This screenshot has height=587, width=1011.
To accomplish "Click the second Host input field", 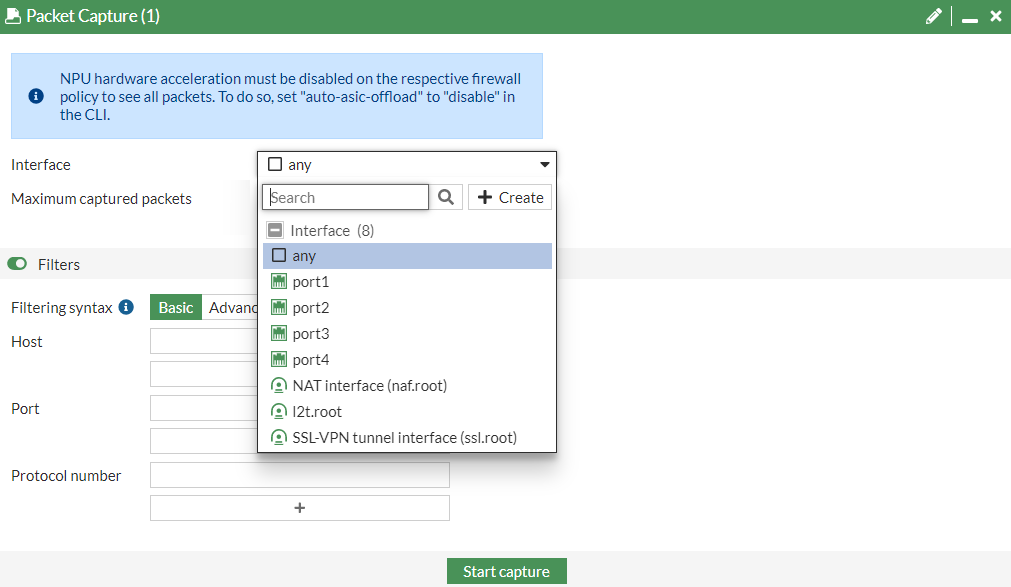I will (204, 374).
